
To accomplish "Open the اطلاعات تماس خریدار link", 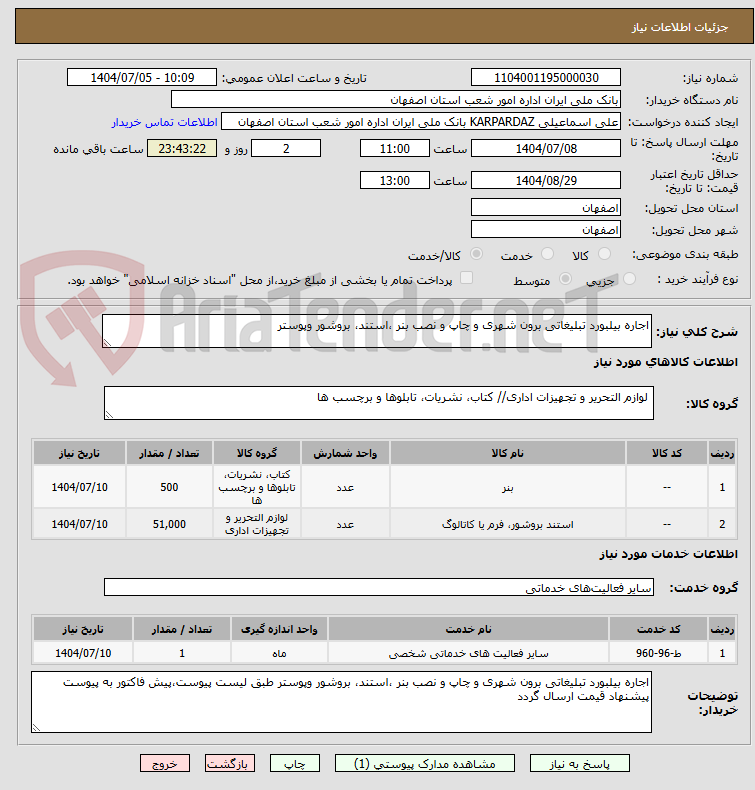I will point(165,122).
